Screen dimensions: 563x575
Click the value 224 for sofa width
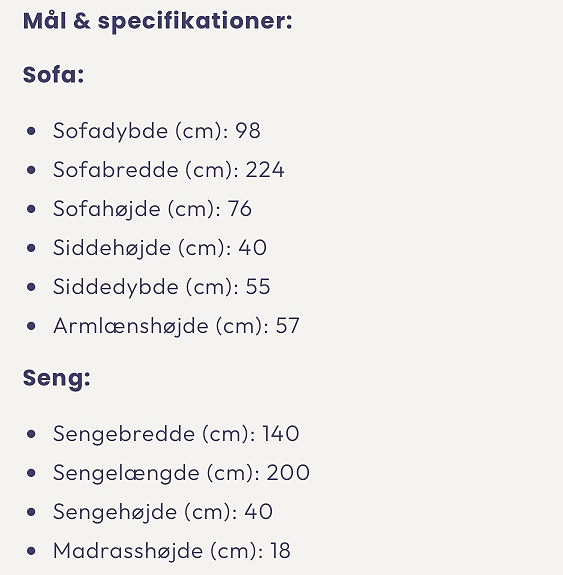[265, 170]
